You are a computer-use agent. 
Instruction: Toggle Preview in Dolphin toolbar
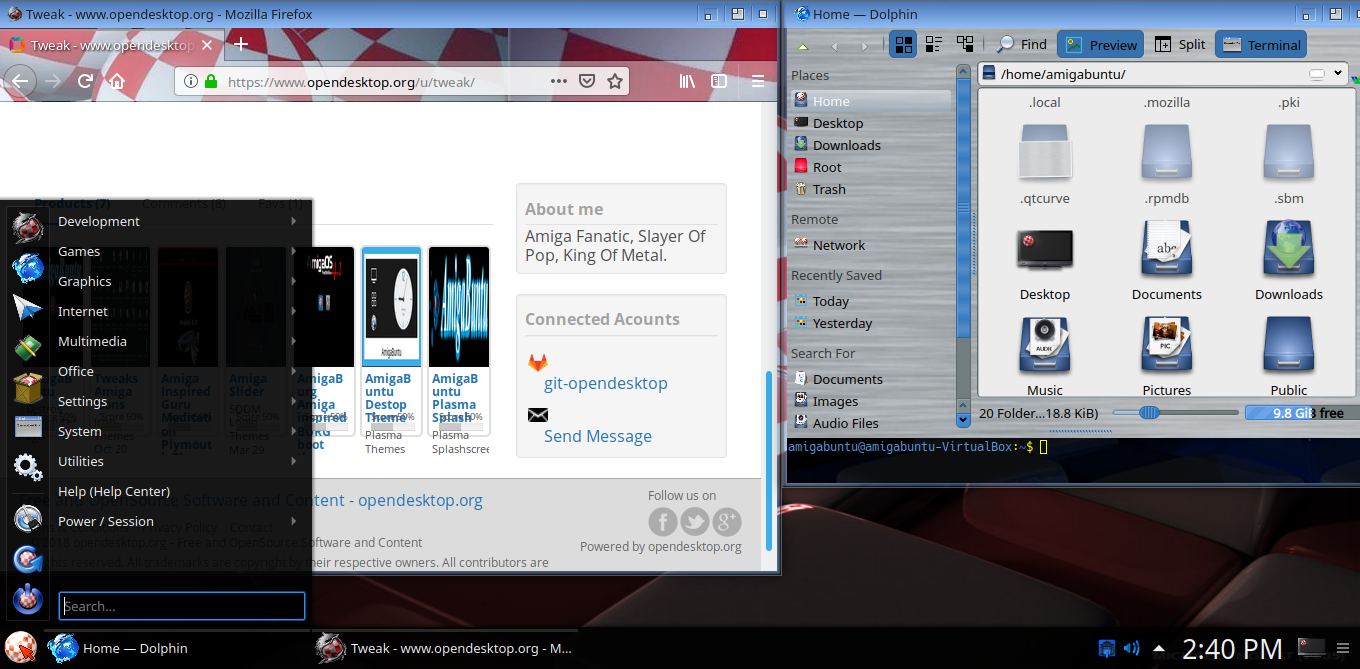1101,44
